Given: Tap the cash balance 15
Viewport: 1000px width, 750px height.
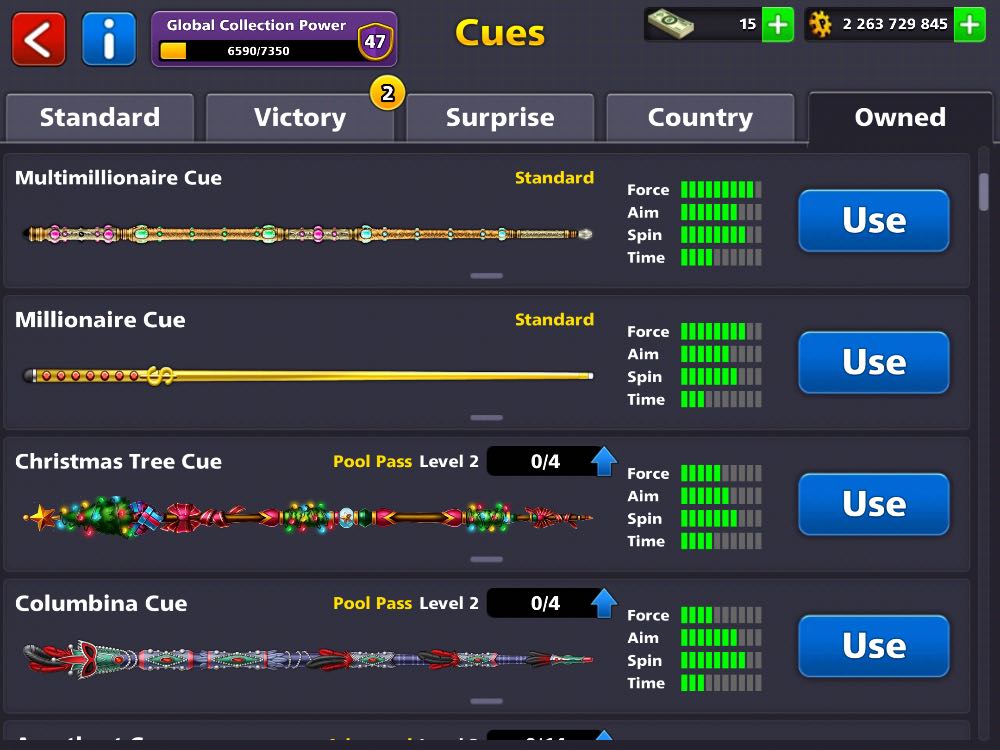Looking at the screenshot, I should pos(747,24).
